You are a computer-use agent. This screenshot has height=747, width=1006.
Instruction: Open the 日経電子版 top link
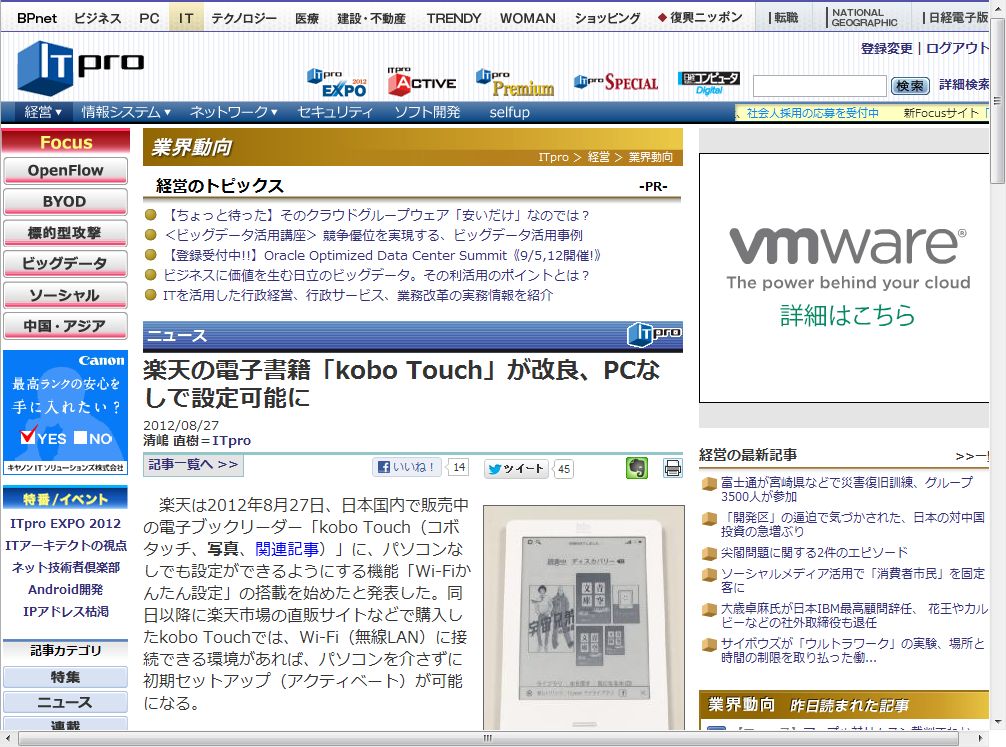coord(958,18)
